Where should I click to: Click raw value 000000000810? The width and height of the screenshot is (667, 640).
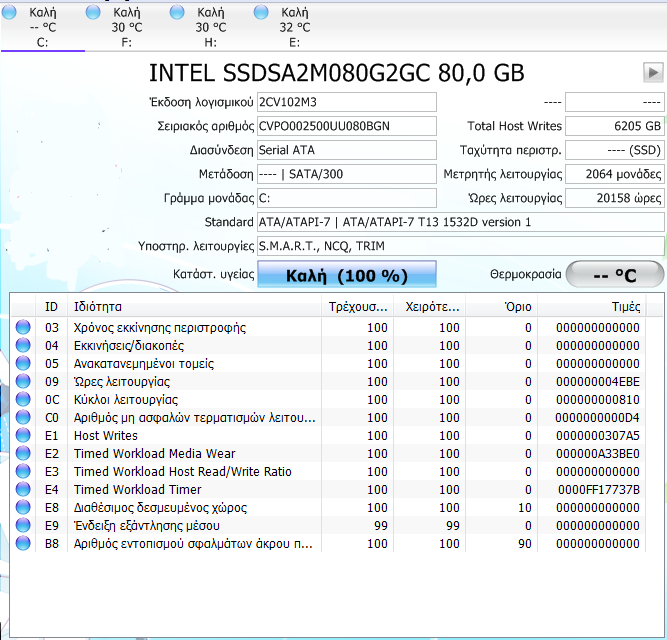click(598, 399)
